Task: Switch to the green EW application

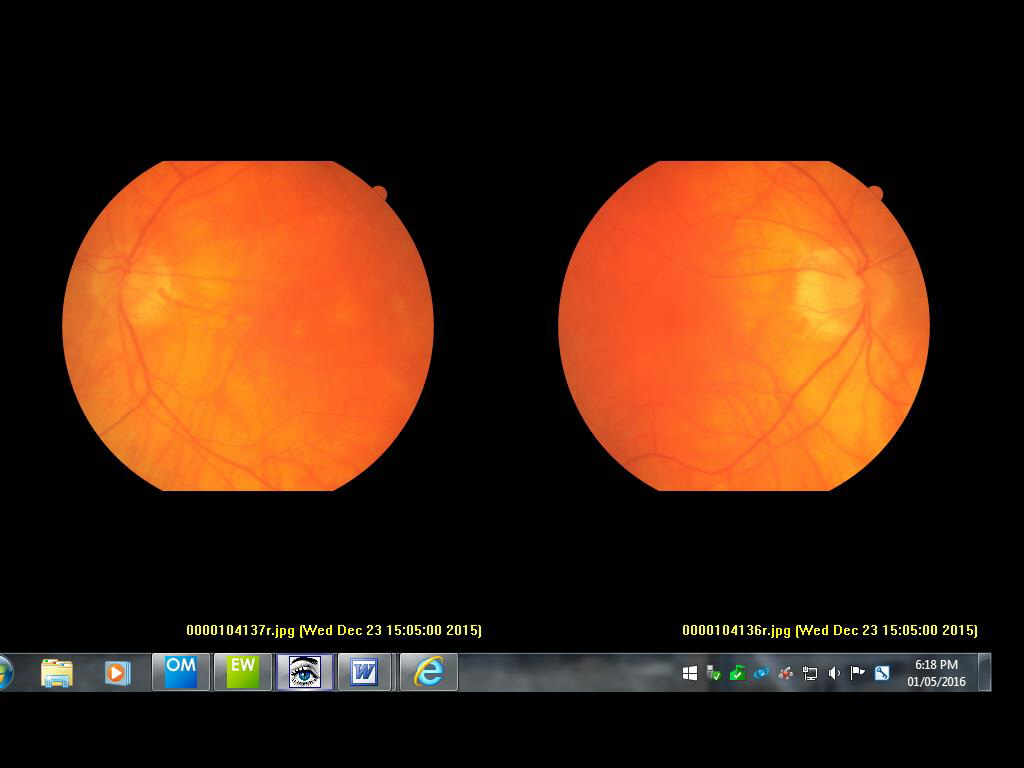Action: (x=243, y=672)
